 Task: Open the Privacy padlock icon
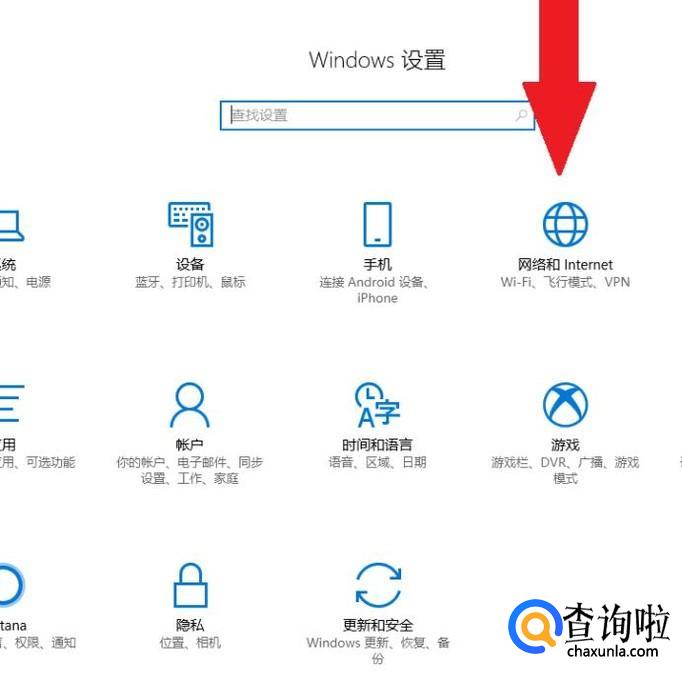pos(191,585)
